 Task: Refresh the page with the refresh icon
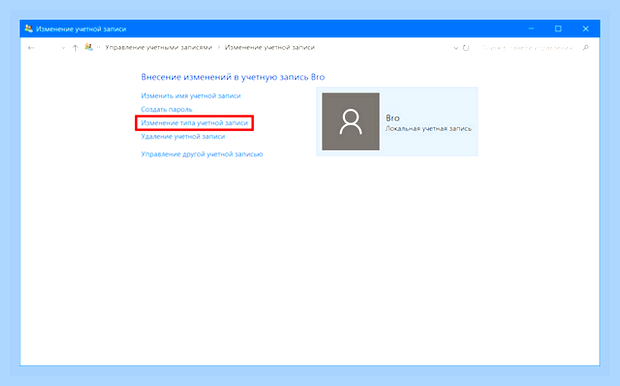[466, 48]
